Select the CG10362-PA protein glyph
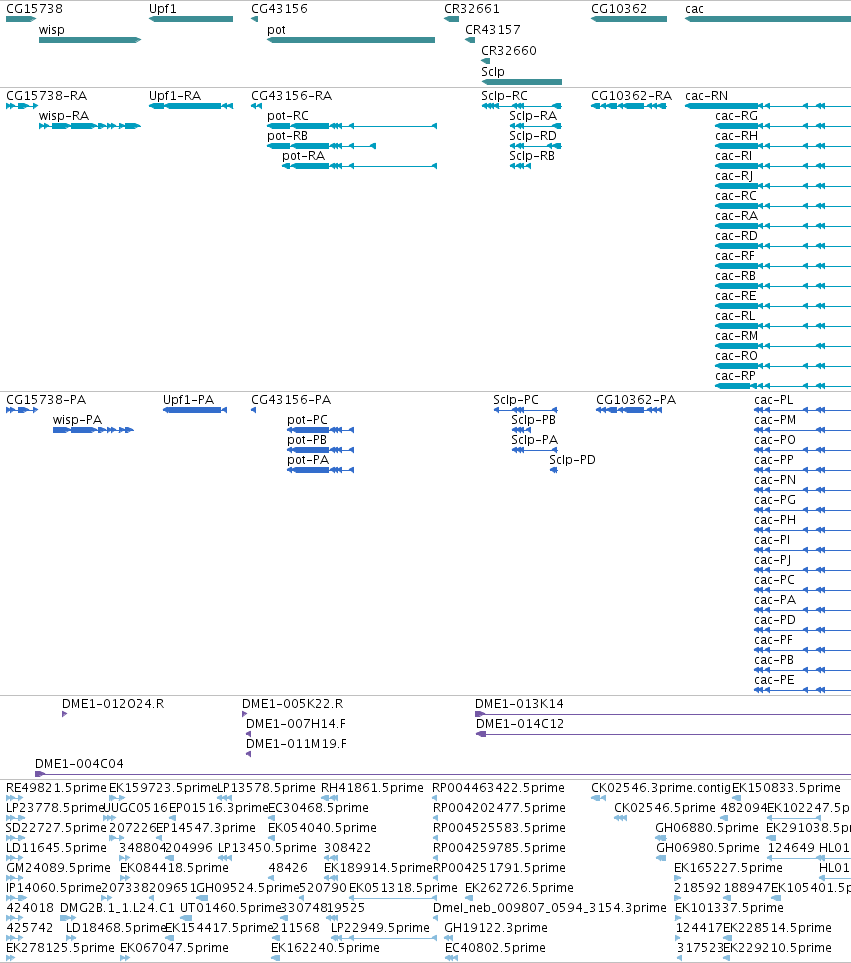Screen dimensions: 851x963 [x=629, y=410]
